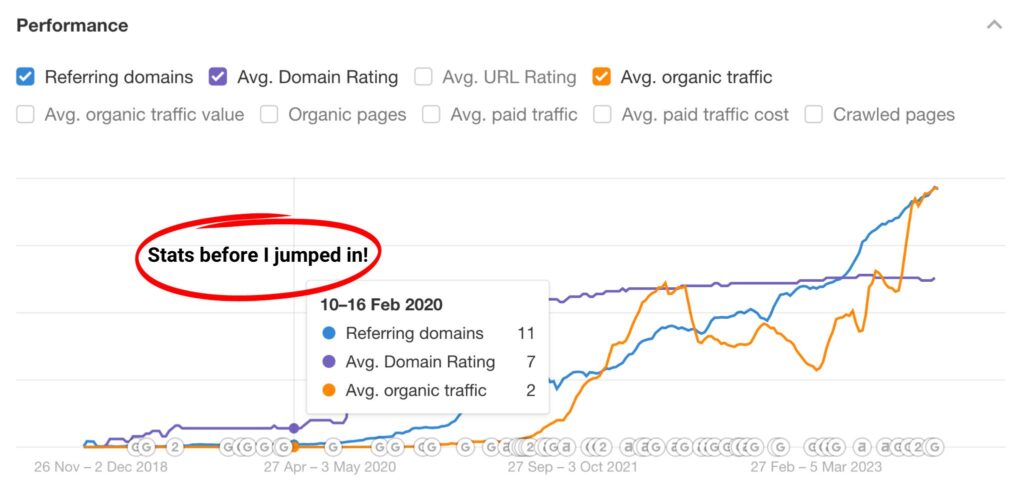Collapse the Performance panel chevron

(x=994, y=25)
